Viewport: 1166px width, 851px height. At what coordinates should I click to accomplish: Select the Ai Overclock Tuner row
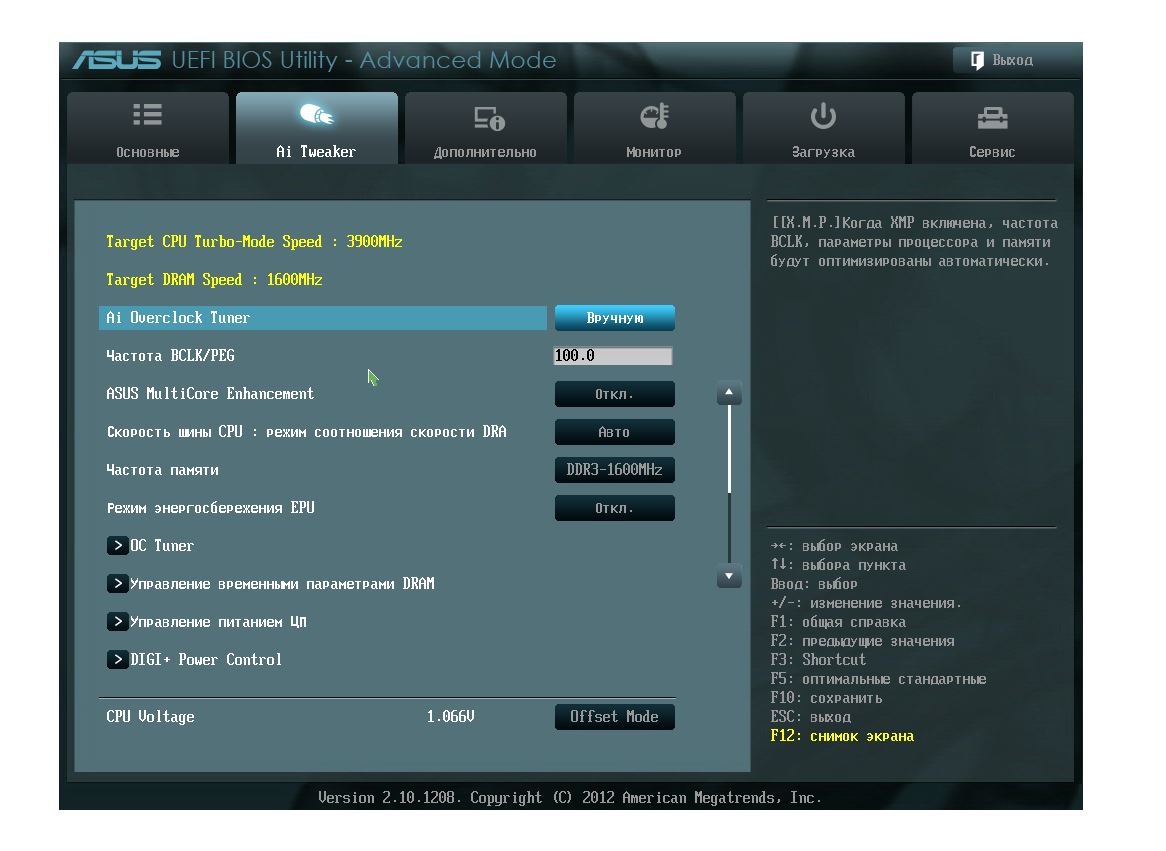coord(323,318)
